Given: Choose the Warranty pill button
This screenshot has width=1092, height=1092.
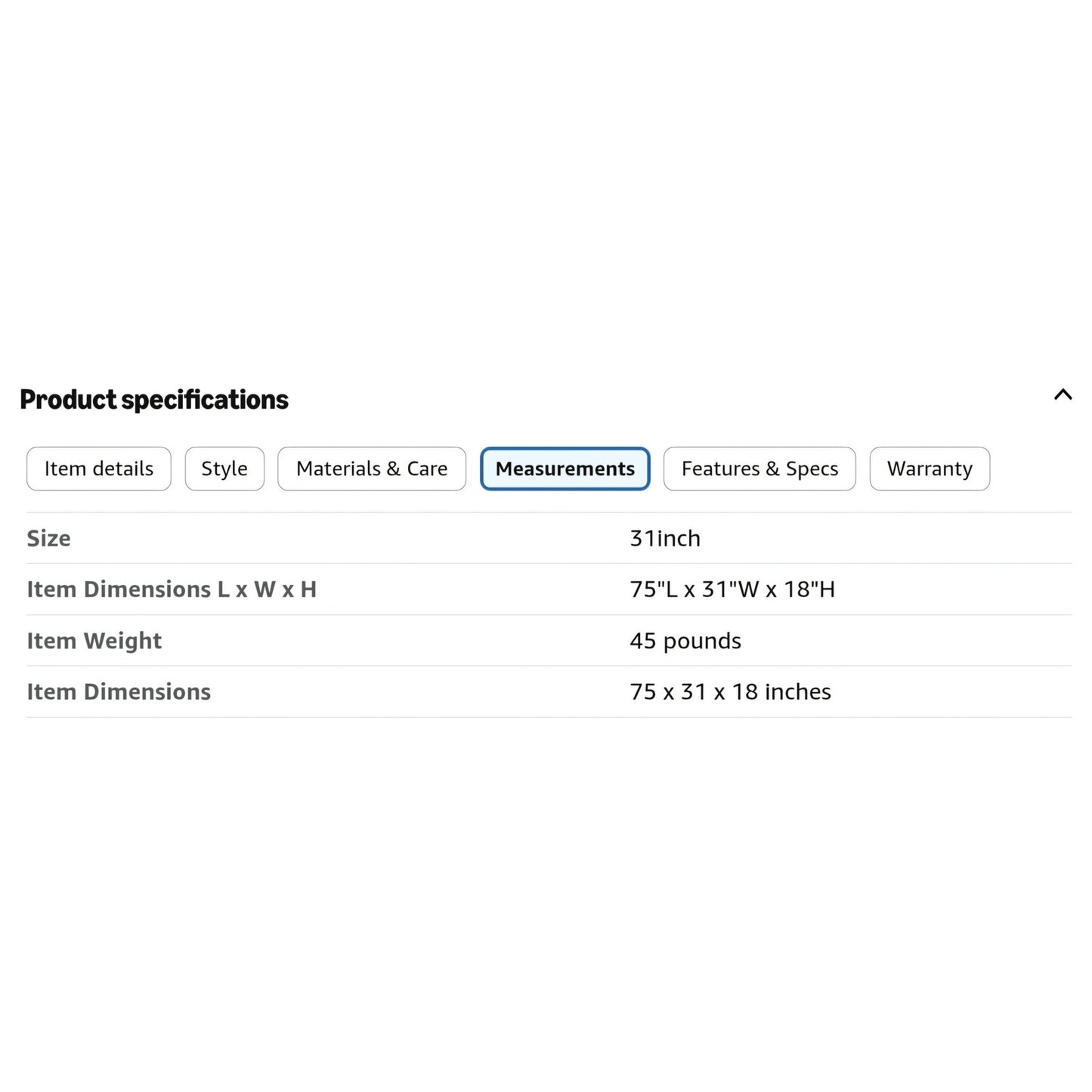Looking at the screenshot, I should coord(930,469).
